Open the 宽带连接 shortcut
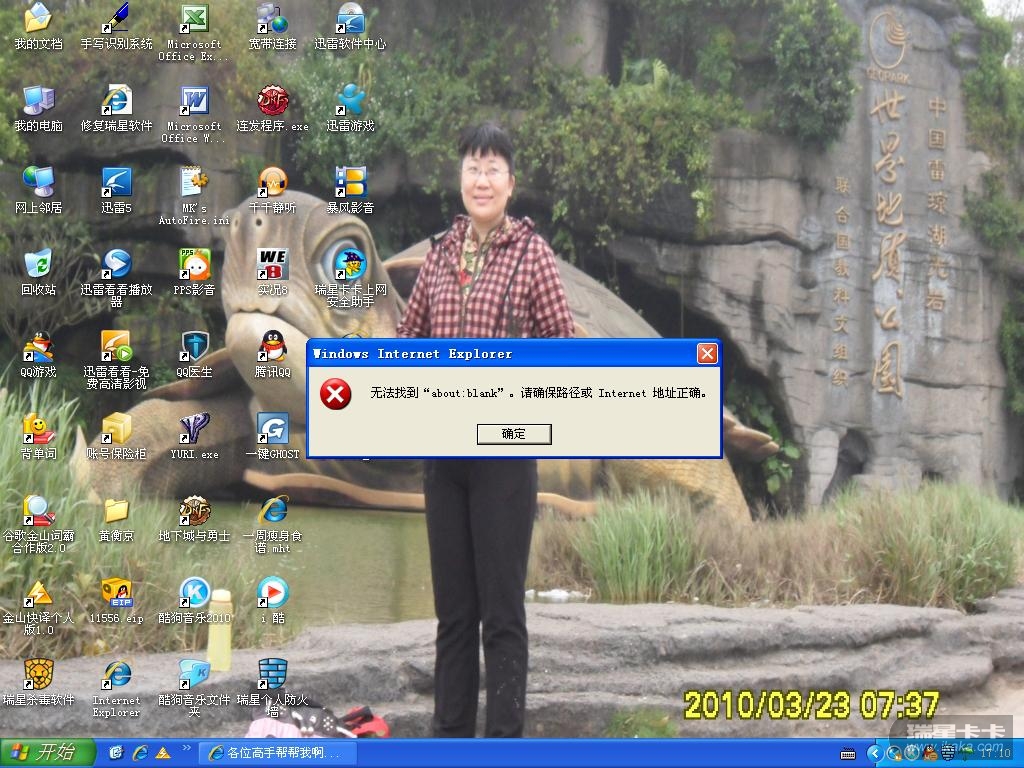Screen dimensions: 1024x768 click(272, 27)
